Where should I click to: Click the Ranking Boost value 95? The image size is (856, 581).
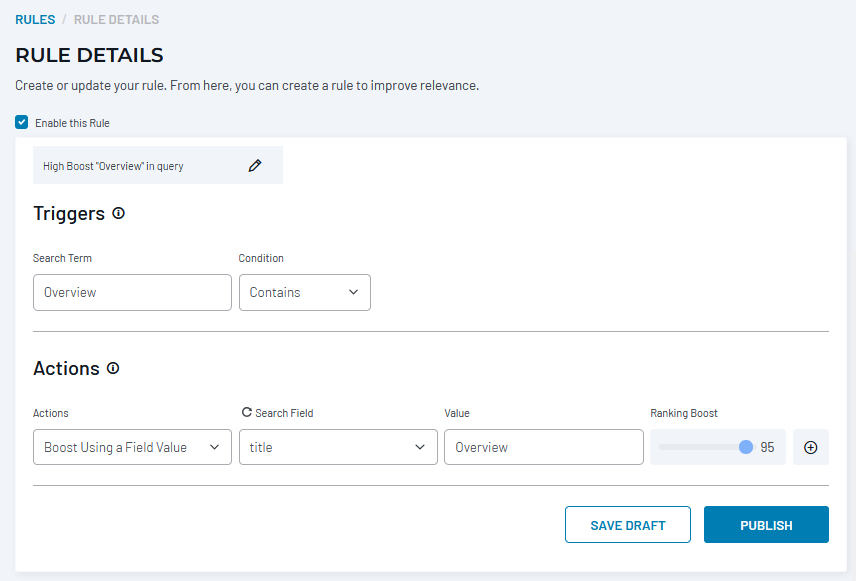[767, 447]
